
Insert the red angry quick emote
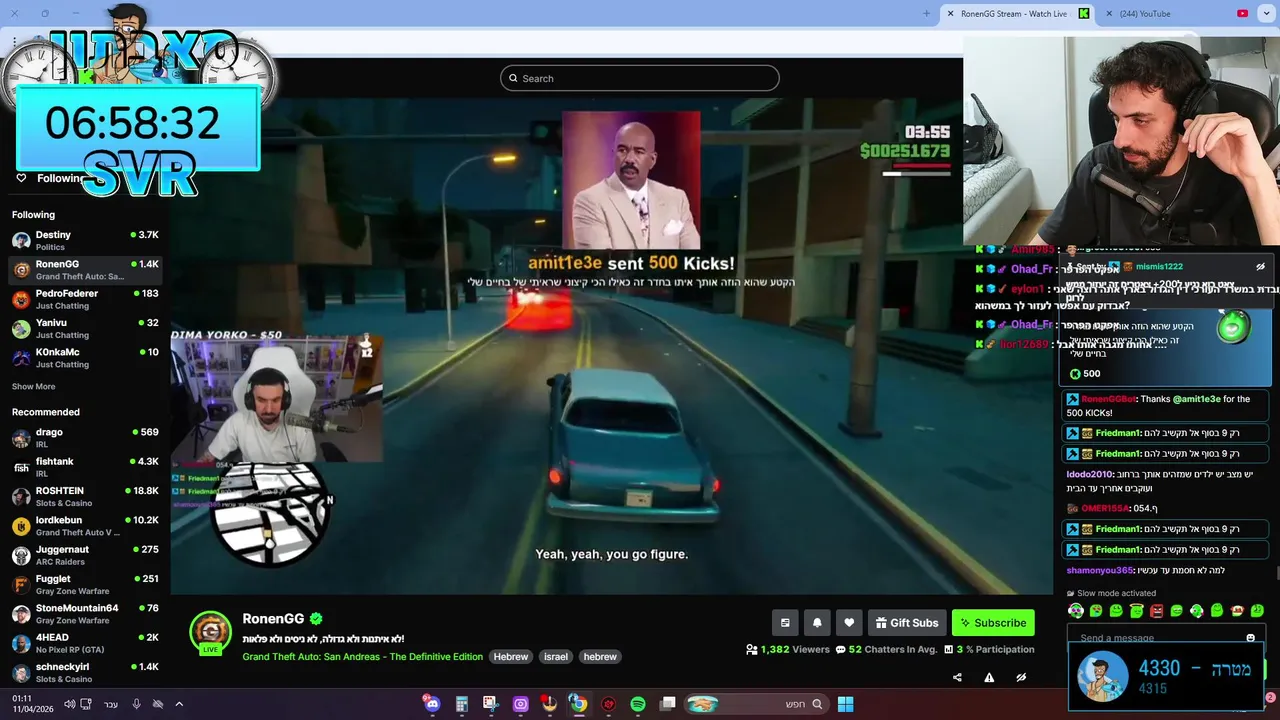1156,610
